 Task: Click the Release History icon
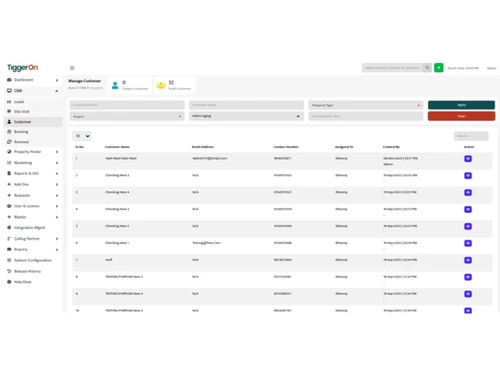tap(9, 271)
